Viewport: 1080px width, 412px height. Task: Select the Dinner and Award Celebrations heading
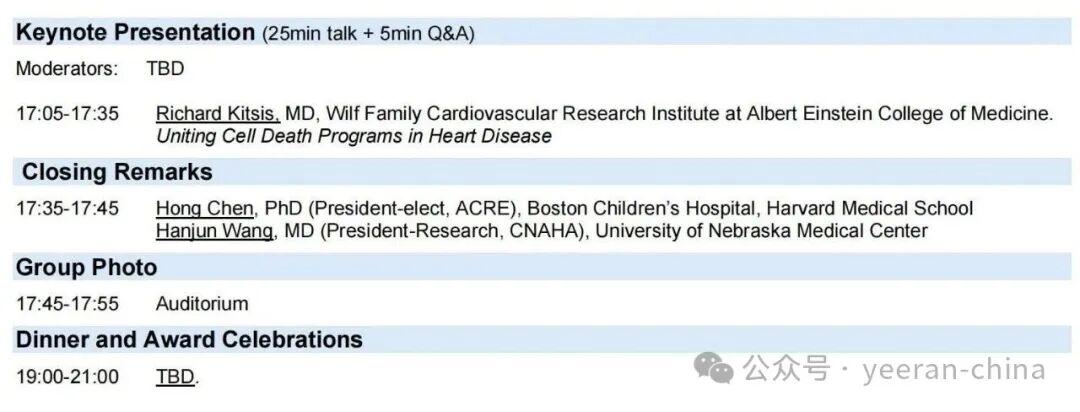click(189, 339)
